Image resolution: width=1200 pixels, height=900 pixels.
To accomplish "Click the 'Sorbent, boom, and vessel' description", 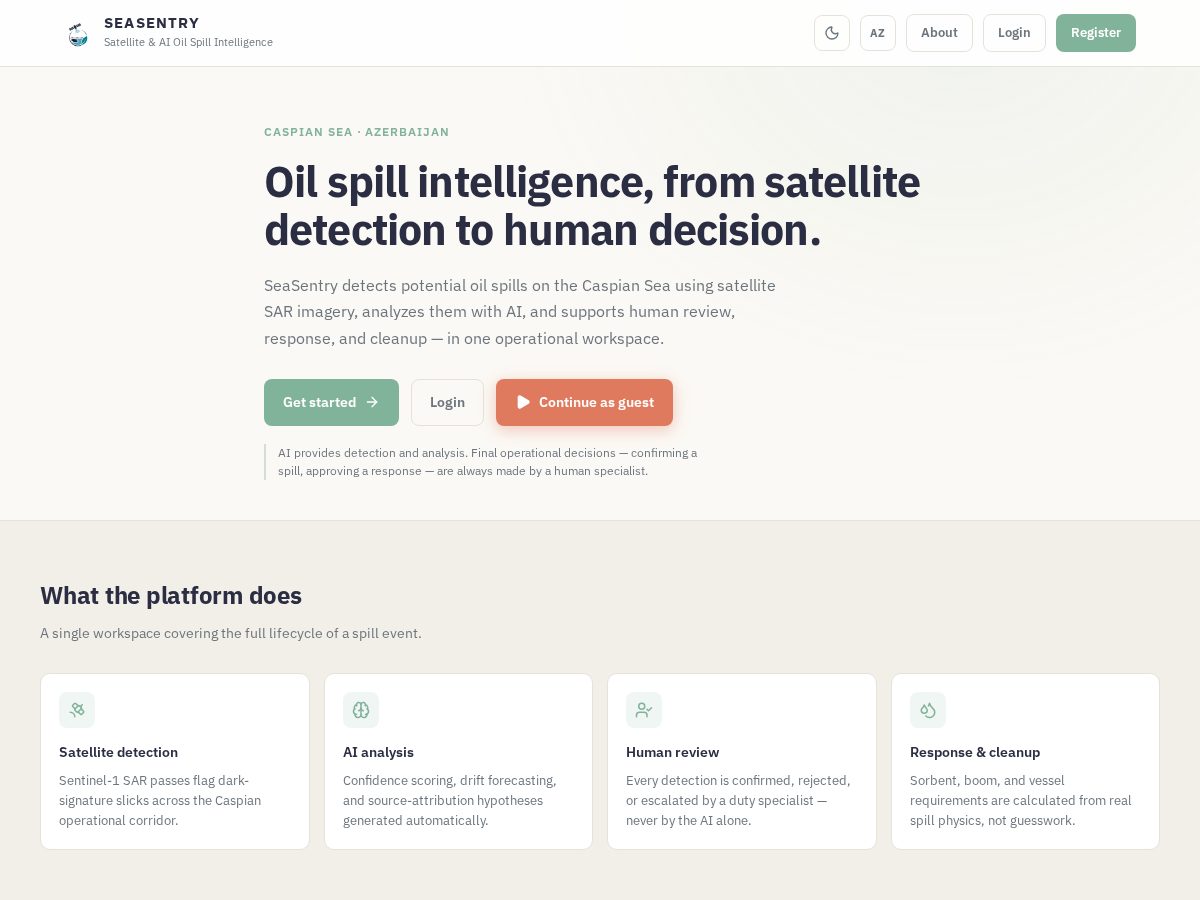I will (1021, 800).
